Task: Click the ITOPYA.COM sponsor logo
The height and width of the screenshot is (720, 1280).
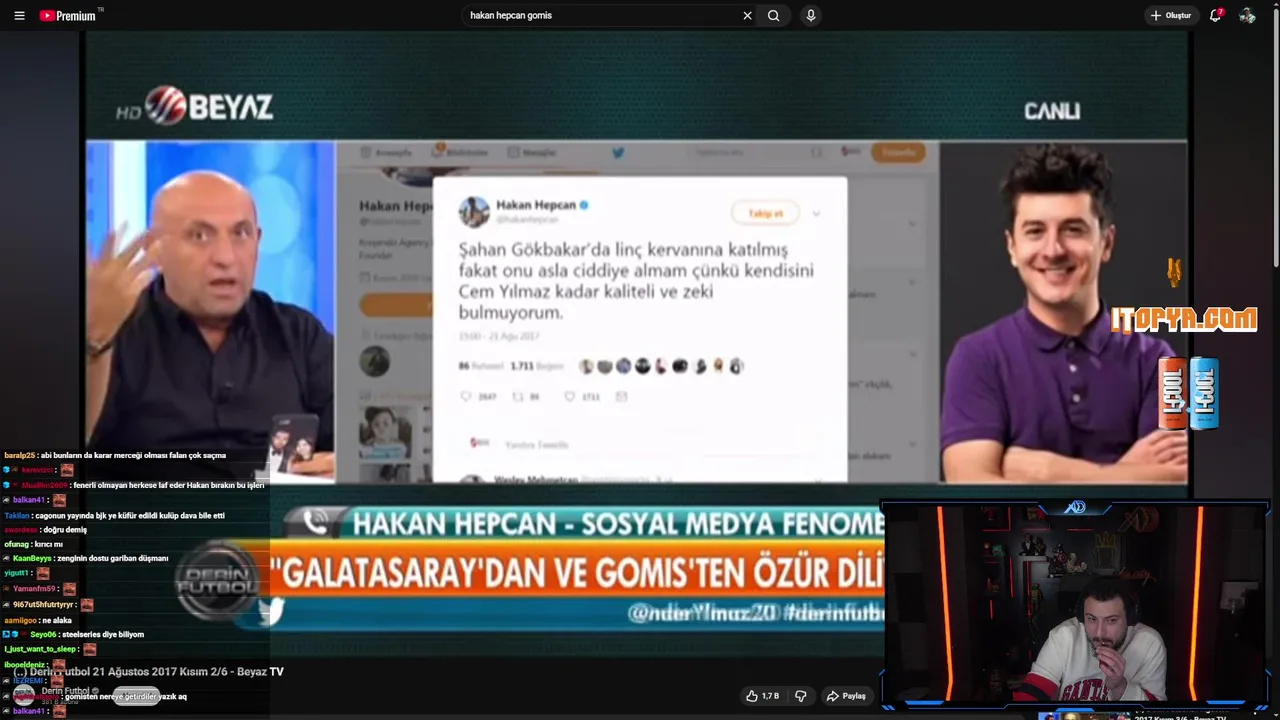Action: point(1184,319)
